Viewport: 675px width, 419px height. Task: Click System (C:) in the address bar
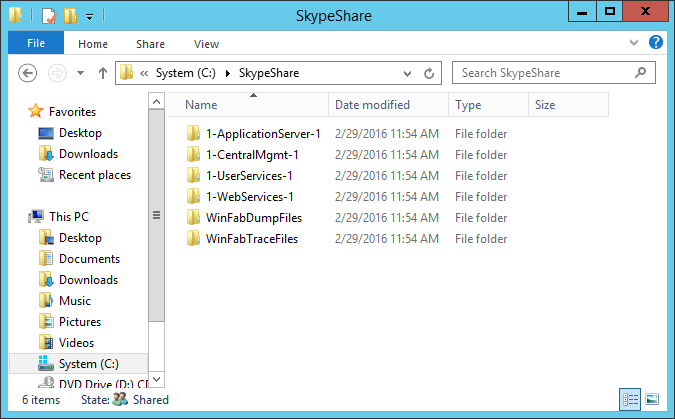tap(186, 73)
